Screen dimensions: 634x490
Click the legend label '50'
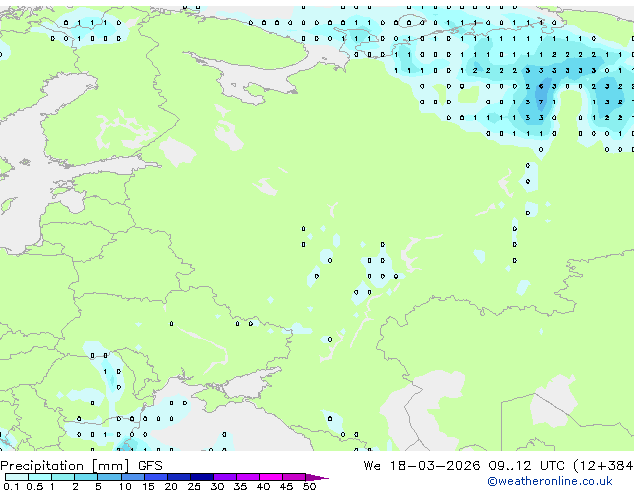pos(309,486)
